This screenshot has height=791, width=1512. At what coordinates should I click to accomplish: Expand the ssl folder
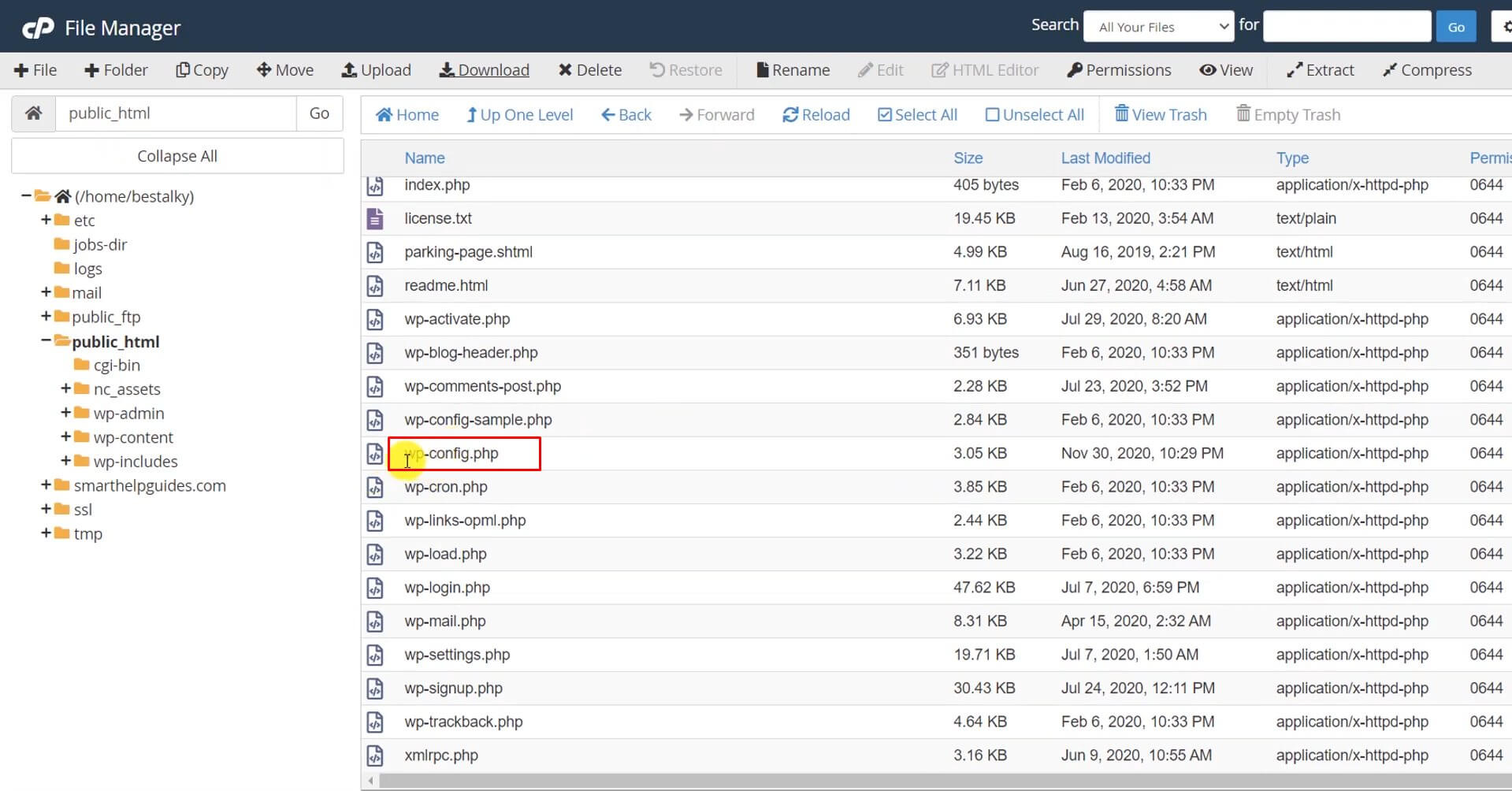click(x=46, y=510)
